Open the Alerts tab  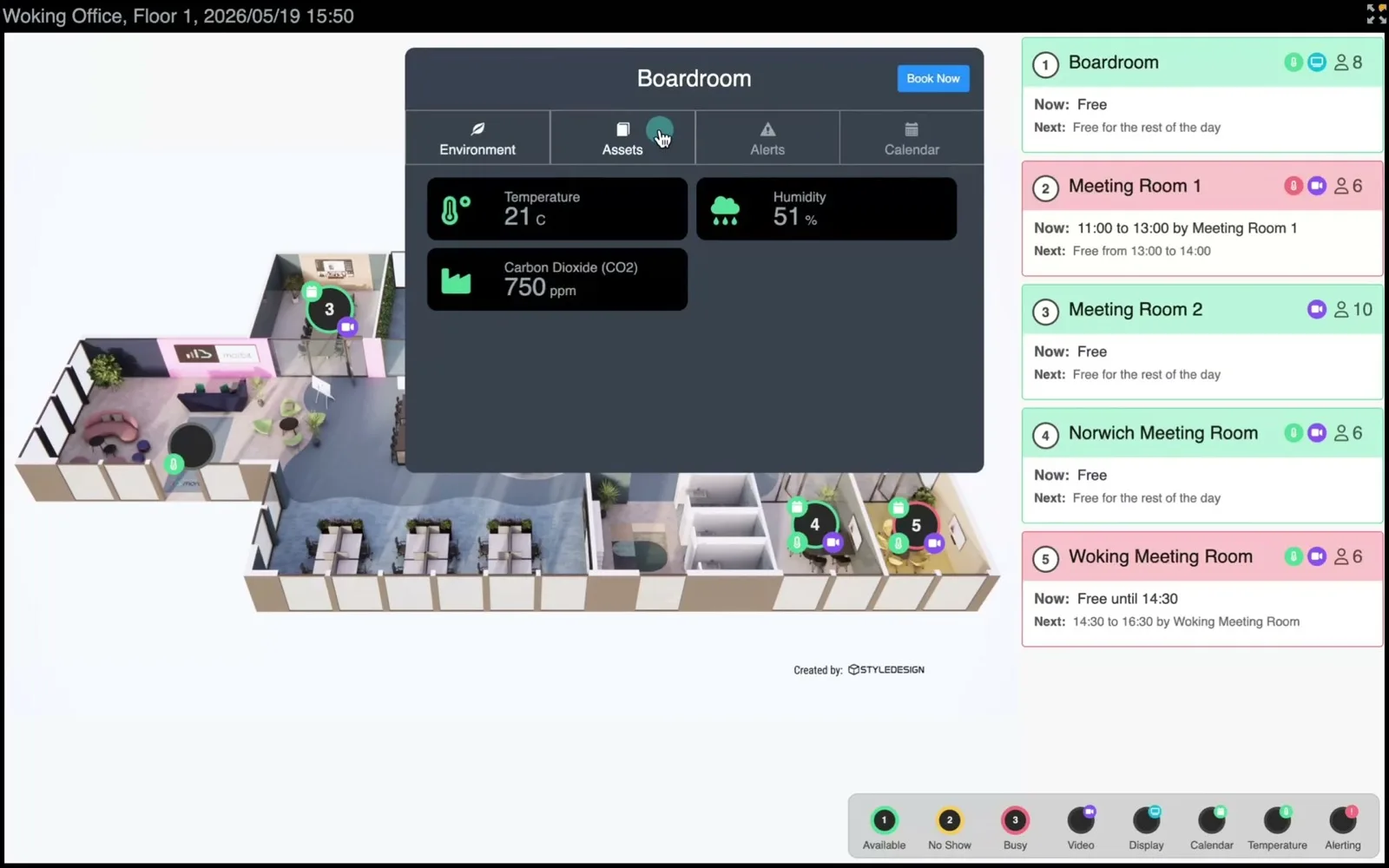pyautogui.click(x=767, y=138)
